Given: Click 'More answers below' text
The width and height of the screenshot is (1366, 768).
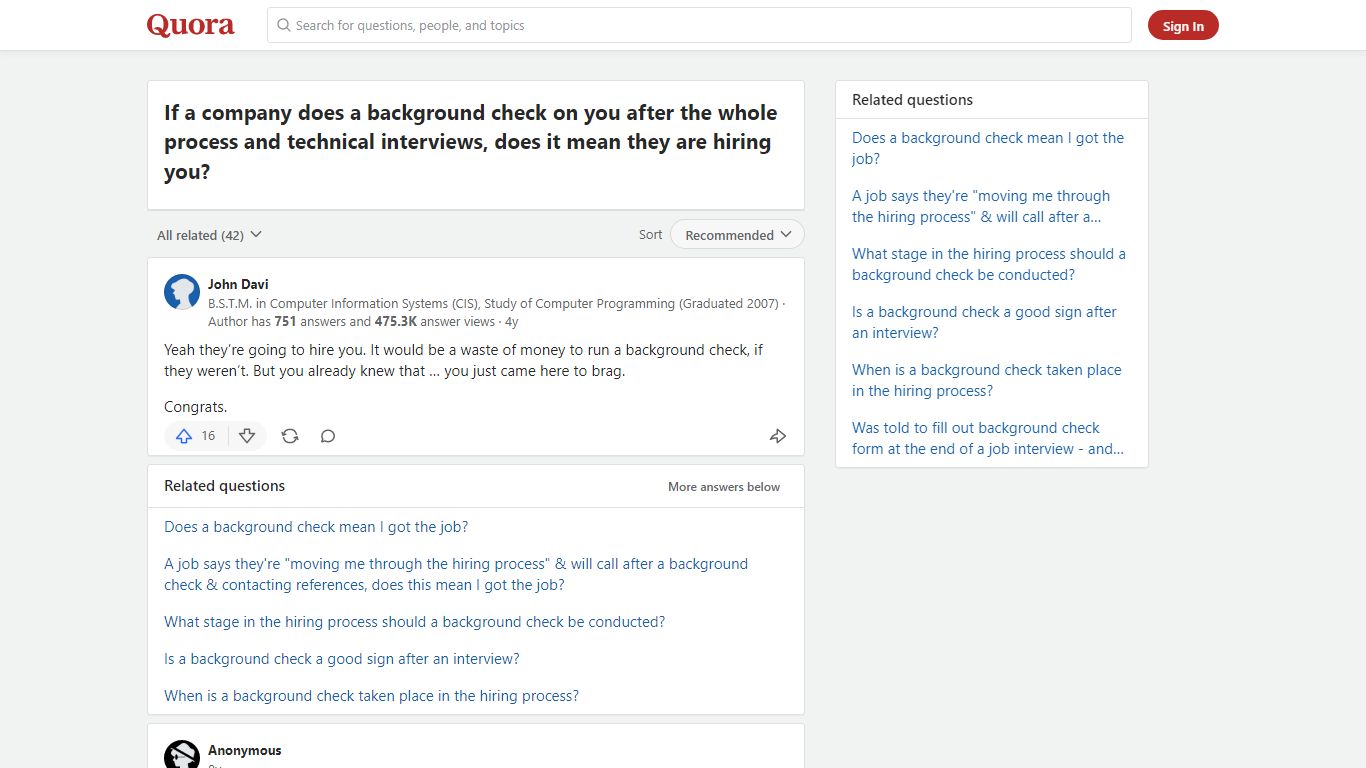Looking at the screenshot, I should coord(724,487).
